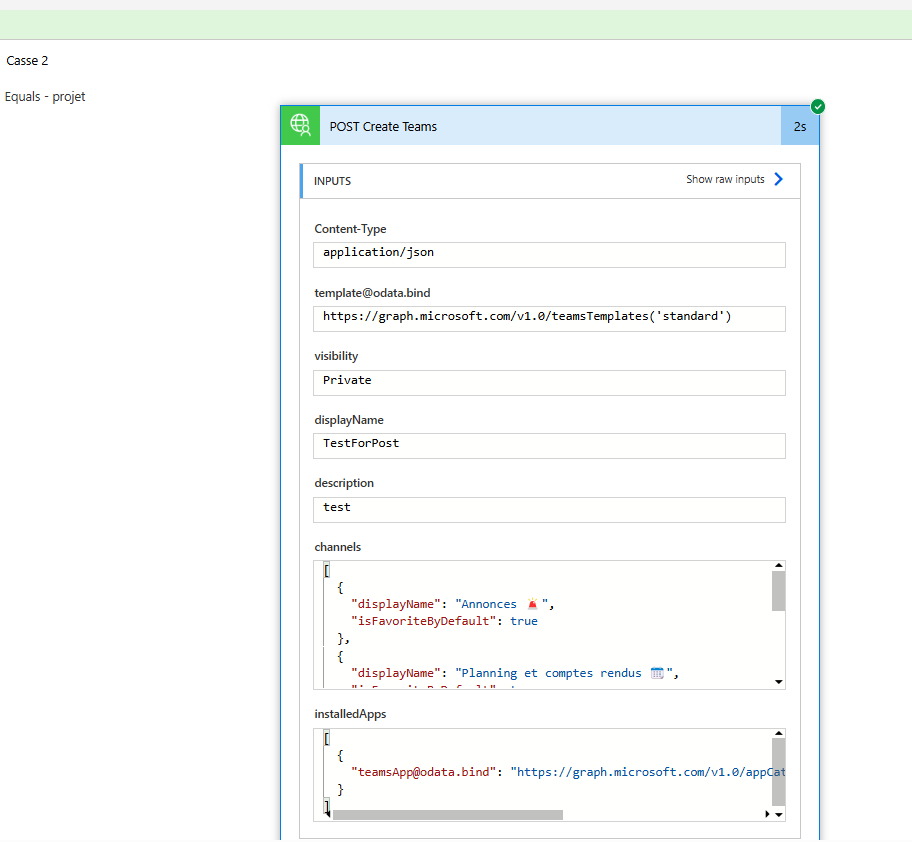Click the installedApps scrollbar down arrow
Screen dimensions: 912x842
779,815
